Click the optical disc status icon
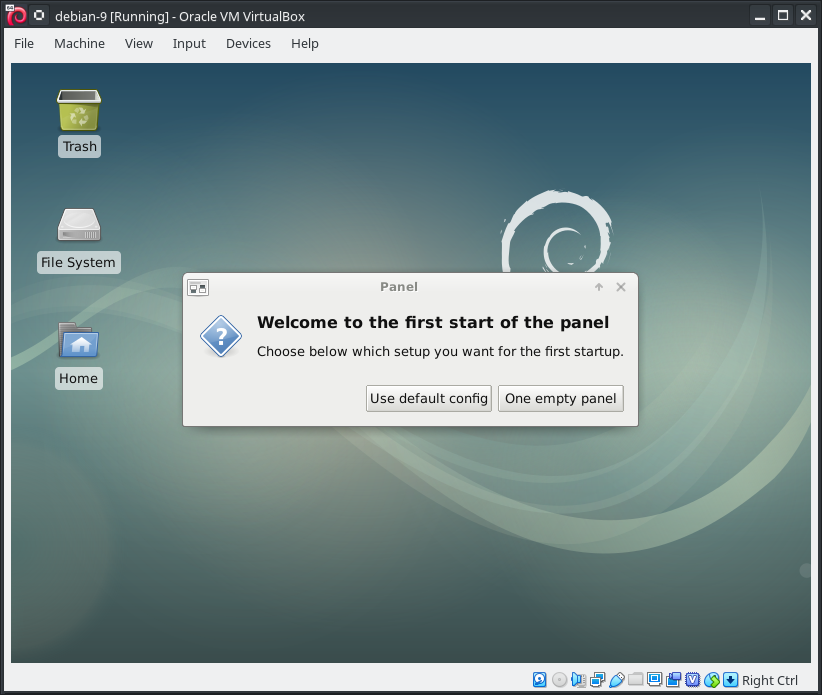 tap(559, 680)
